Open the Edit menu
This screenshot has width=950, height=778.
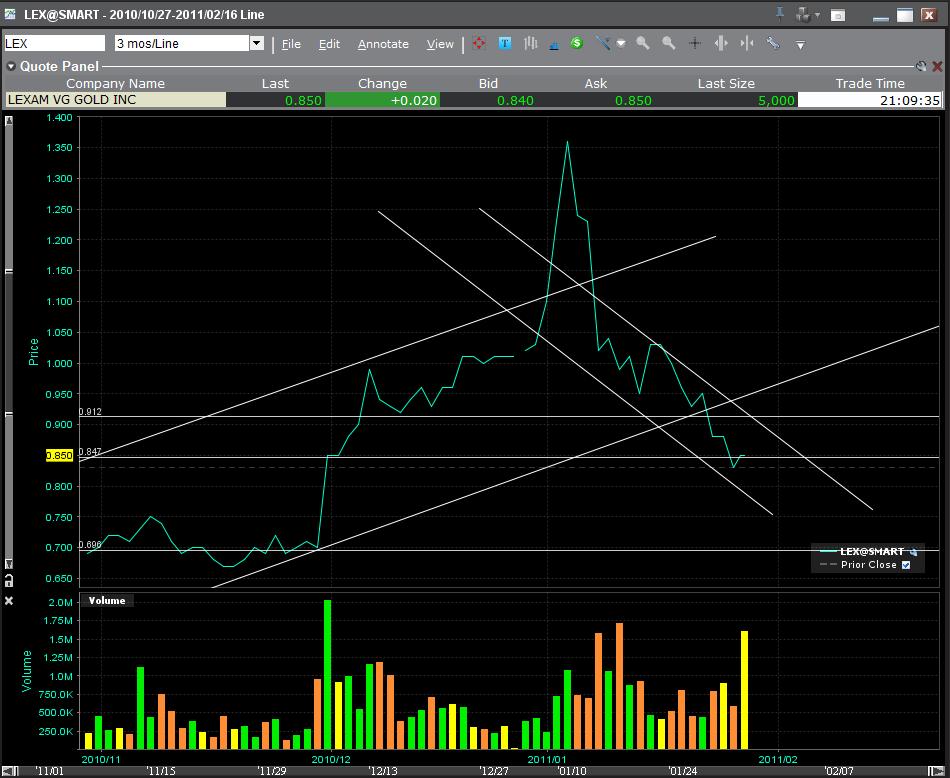tap(330, 44)
